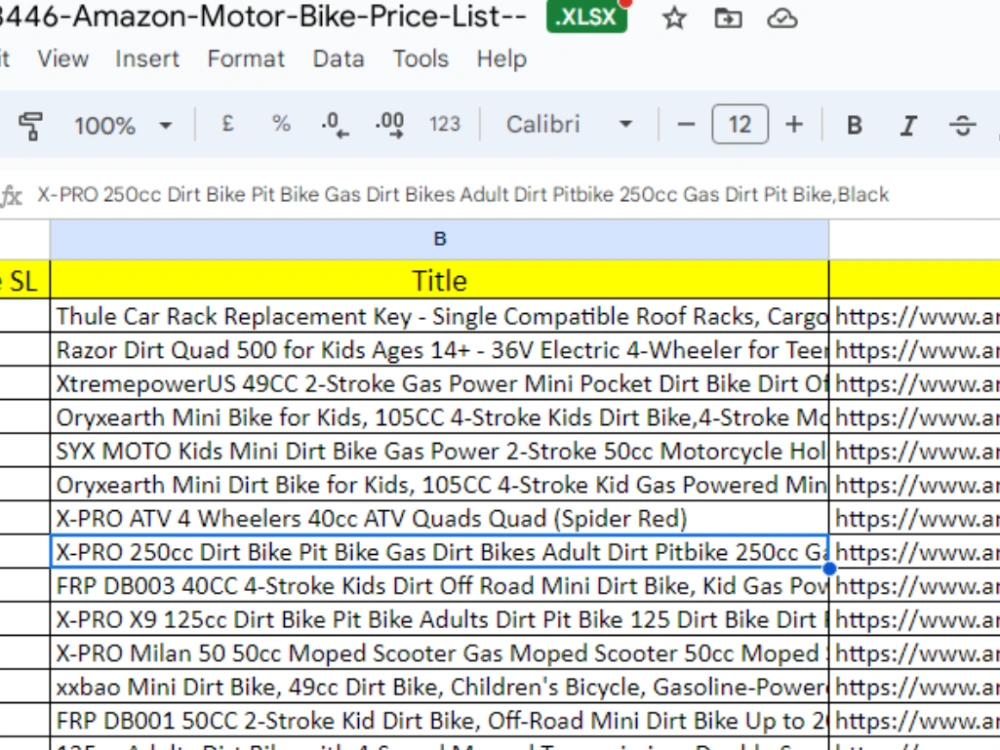Select the Razor Dirt Quad 500 cell
Image resolution: width=1000 pixels, height=750 pixels.
(439, 350)
